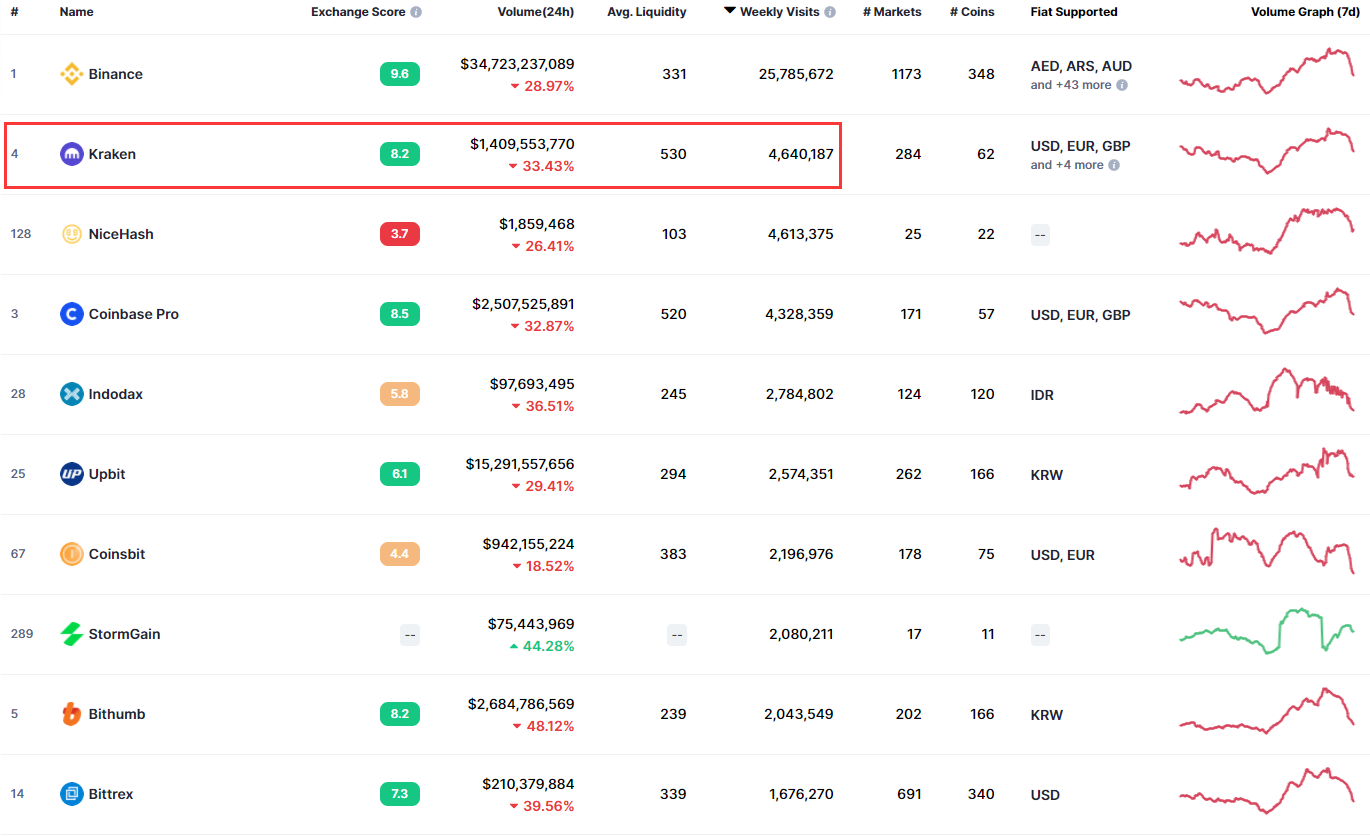Click the info icon beside Weekly Visits
The width and height of the screenshot is (1370, 836).
829,12
